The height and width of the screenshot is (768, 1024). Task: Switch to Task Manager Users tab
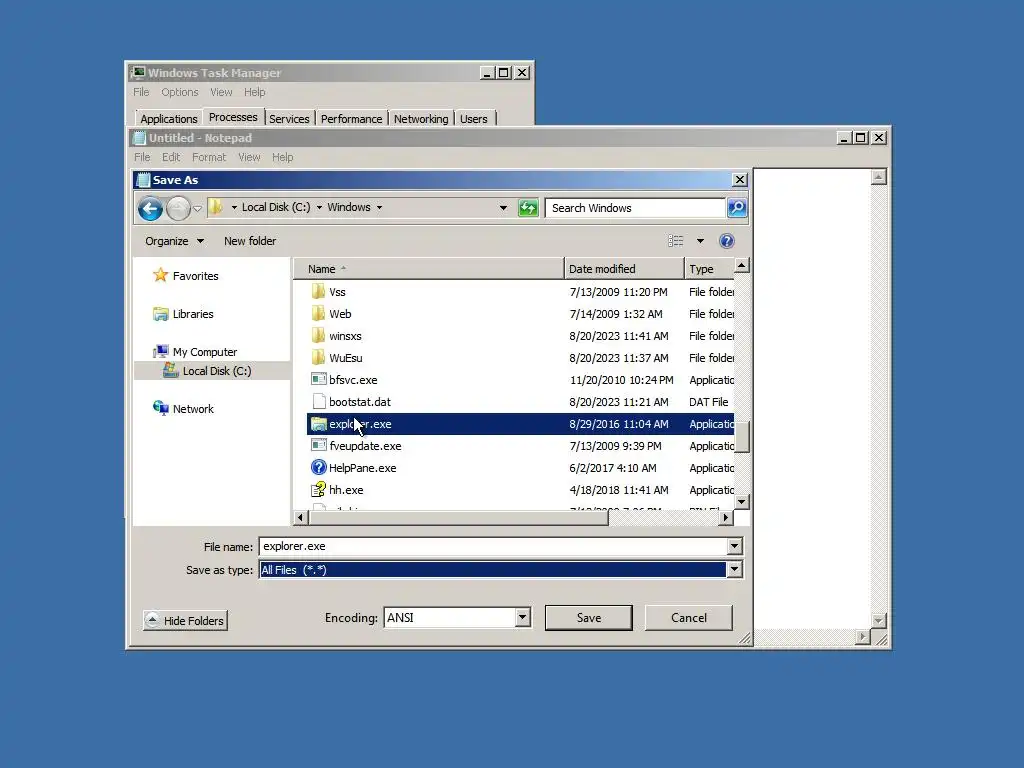473,119
